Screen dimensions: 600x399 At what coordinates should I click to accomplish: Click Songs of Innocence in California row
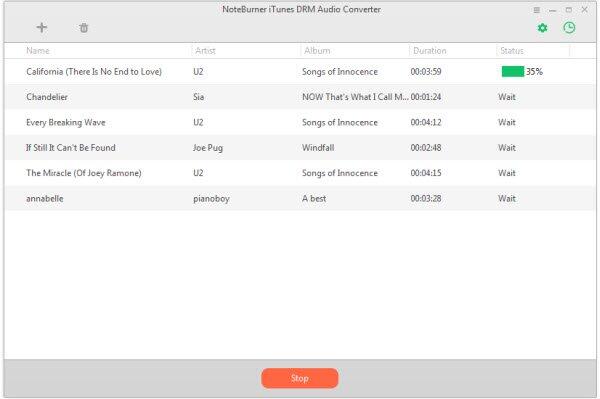(x=340, y=72)
